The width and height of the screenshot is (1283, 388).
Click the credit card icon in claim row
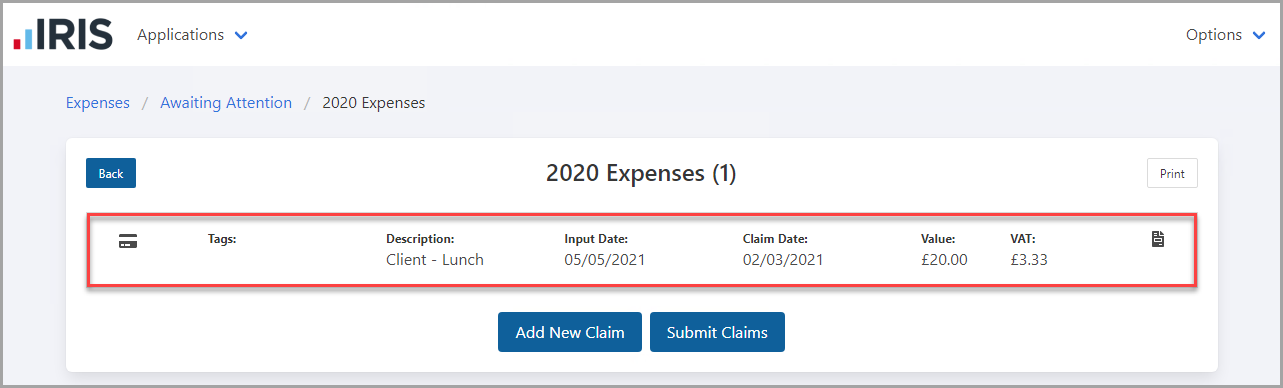point(128,240)
